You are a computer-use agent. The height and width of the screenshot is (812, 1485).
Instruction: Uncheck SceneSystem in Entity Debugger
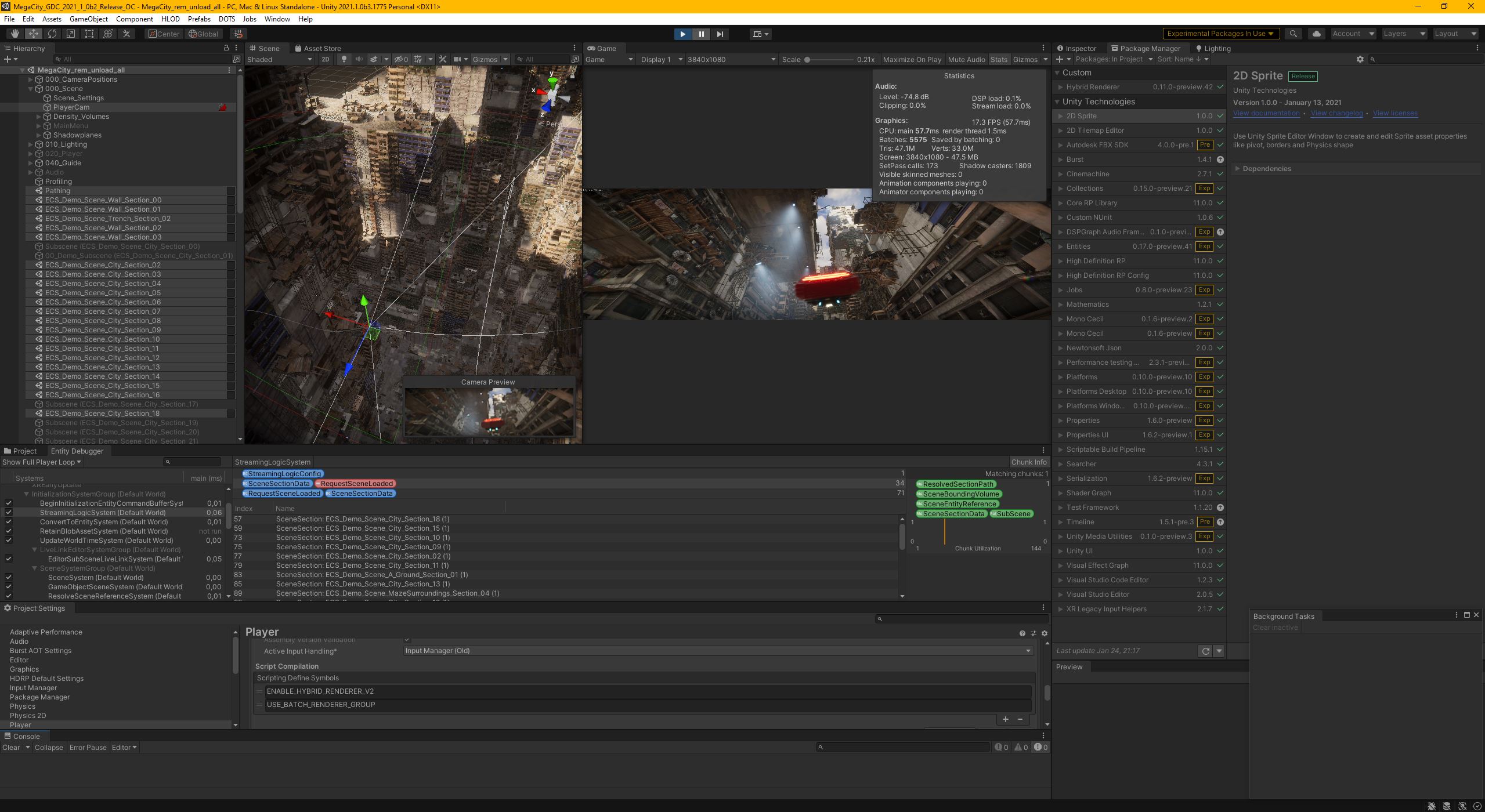pos(9,577)
